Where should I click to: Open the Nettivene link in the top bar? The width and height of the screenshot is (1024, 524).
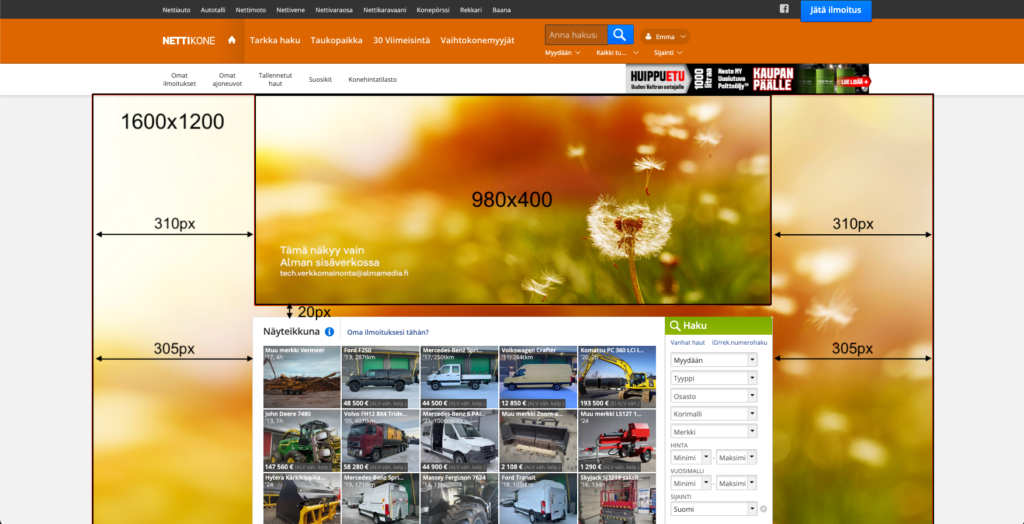[291, 10]
